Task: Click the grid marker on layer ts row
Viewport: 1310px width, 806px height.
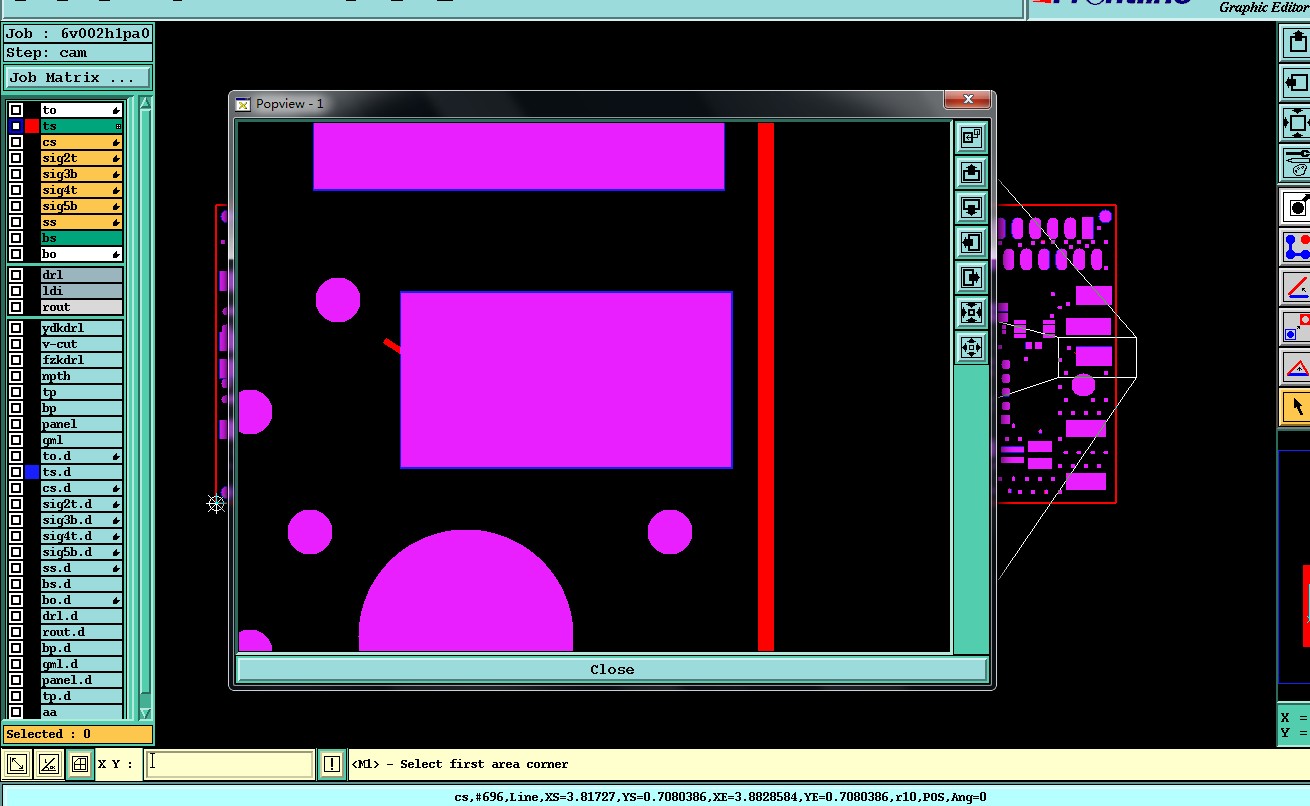Action: click(118, 127)
